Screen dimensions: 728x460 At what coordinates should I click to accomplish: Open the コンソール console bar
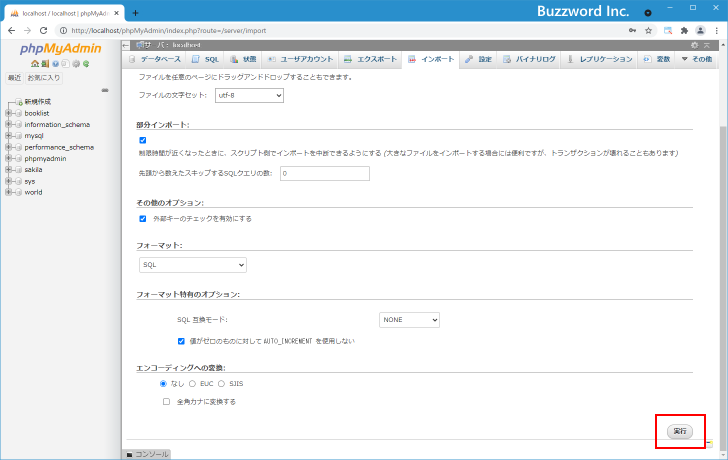[x=148, y=454]
